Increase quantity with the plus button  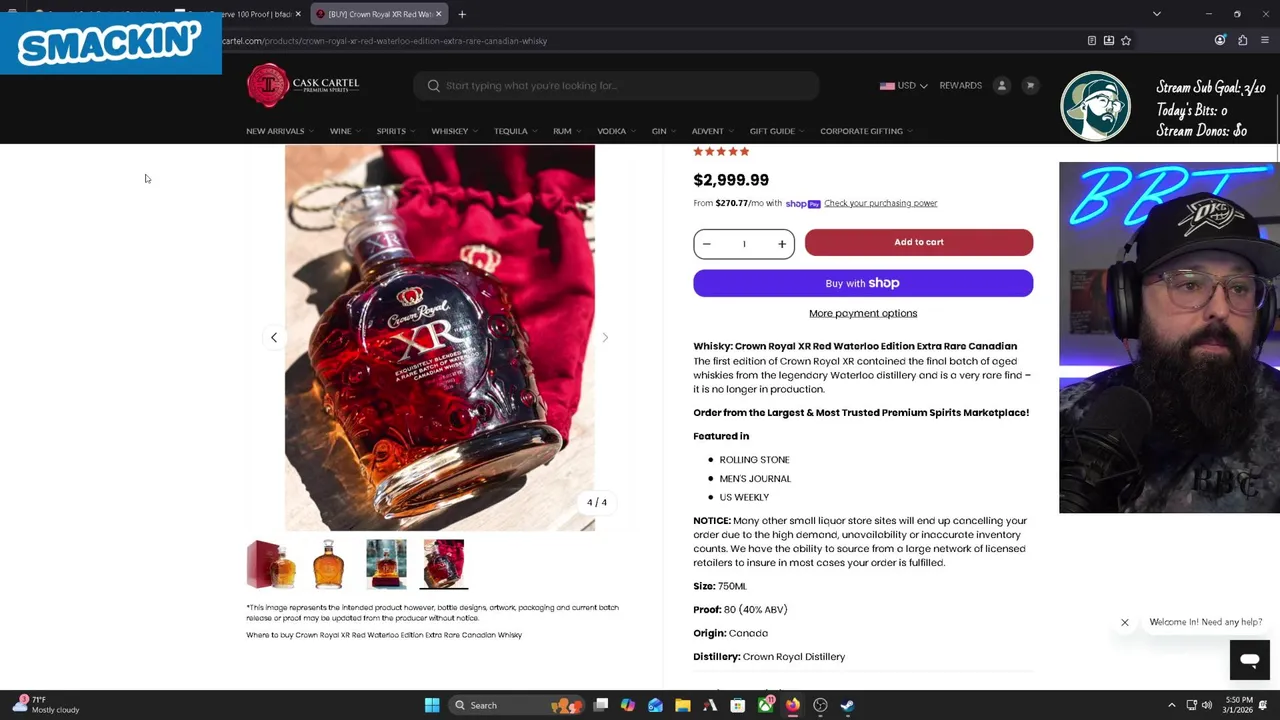point(782,244)
